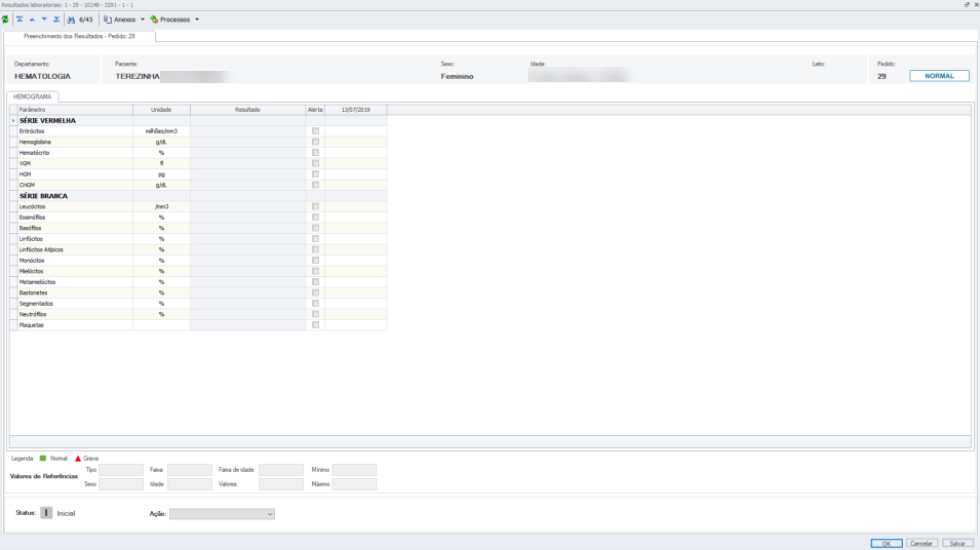Image resolution: width=980 pixels, height=550 pixels.
Task: Select the Metamielócitos row label
Action: (x=38, y=282)
